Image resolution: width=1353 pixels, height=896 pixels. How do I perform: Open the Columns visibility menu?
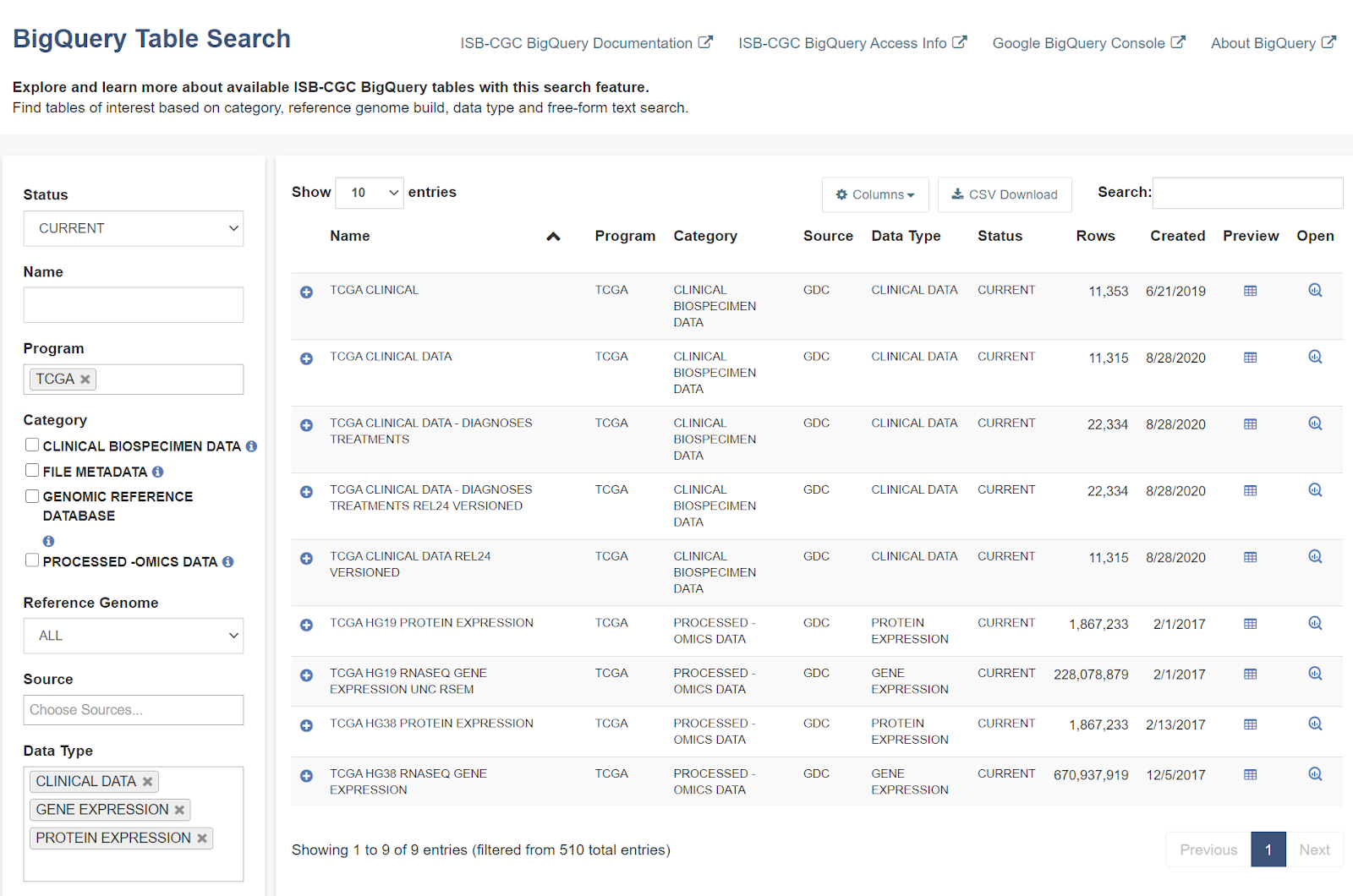tap(875, 194)
